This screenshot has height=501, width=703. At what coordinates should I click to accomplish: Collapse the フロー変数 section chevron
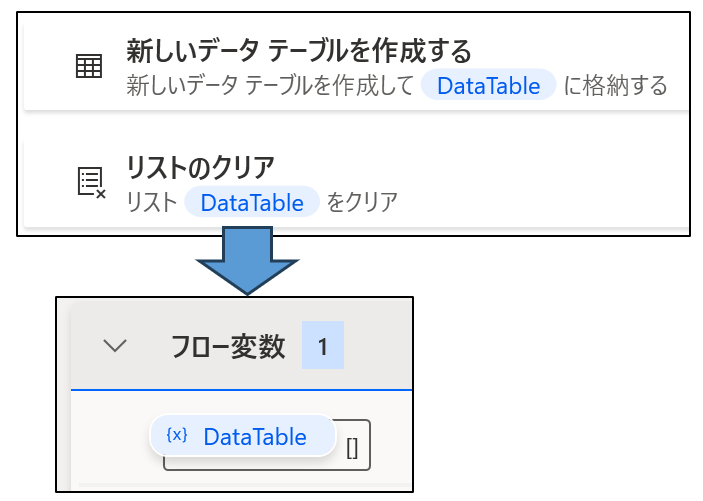point(115,345)
